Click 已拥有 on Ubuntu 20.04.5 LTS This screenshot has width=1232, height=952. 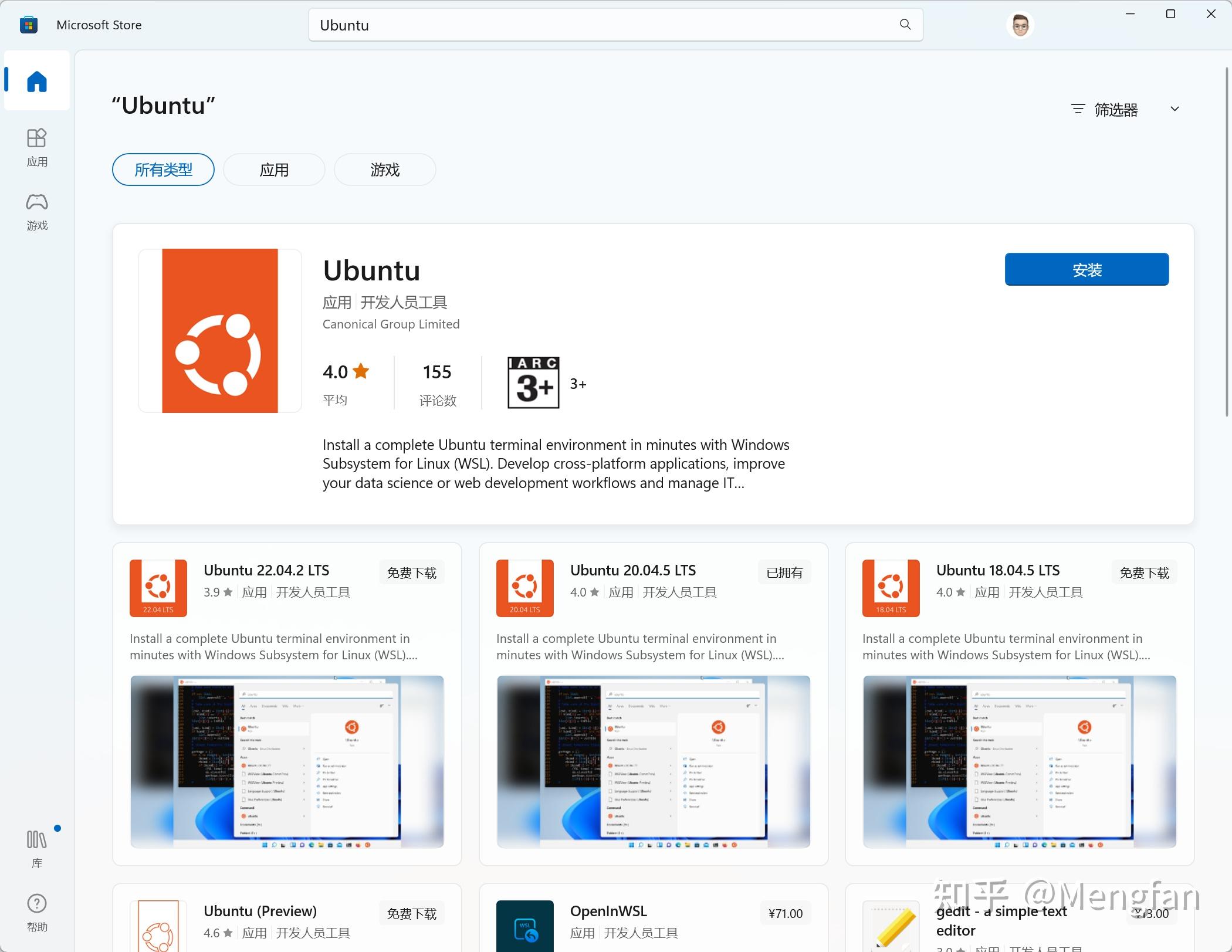[784, 572]
